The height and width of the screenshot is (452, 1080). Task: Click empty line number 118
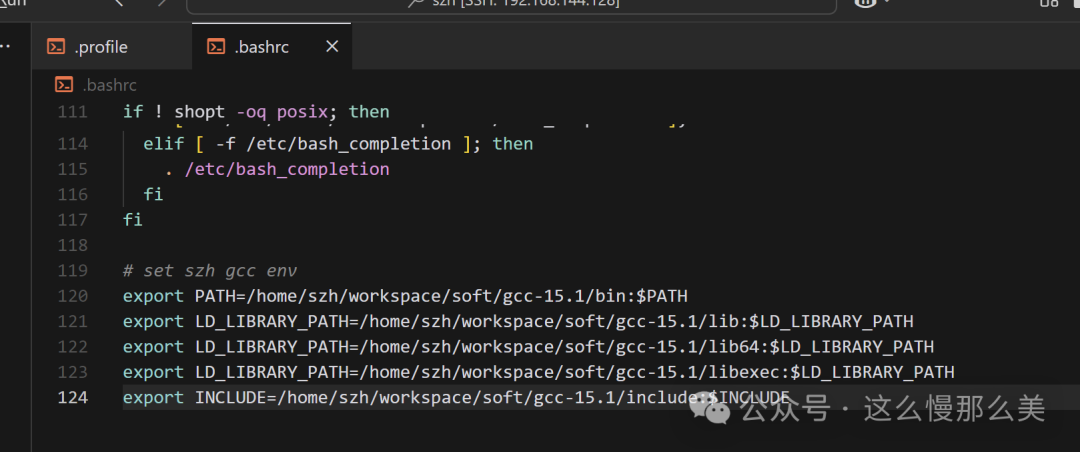(x=72, y=246)
